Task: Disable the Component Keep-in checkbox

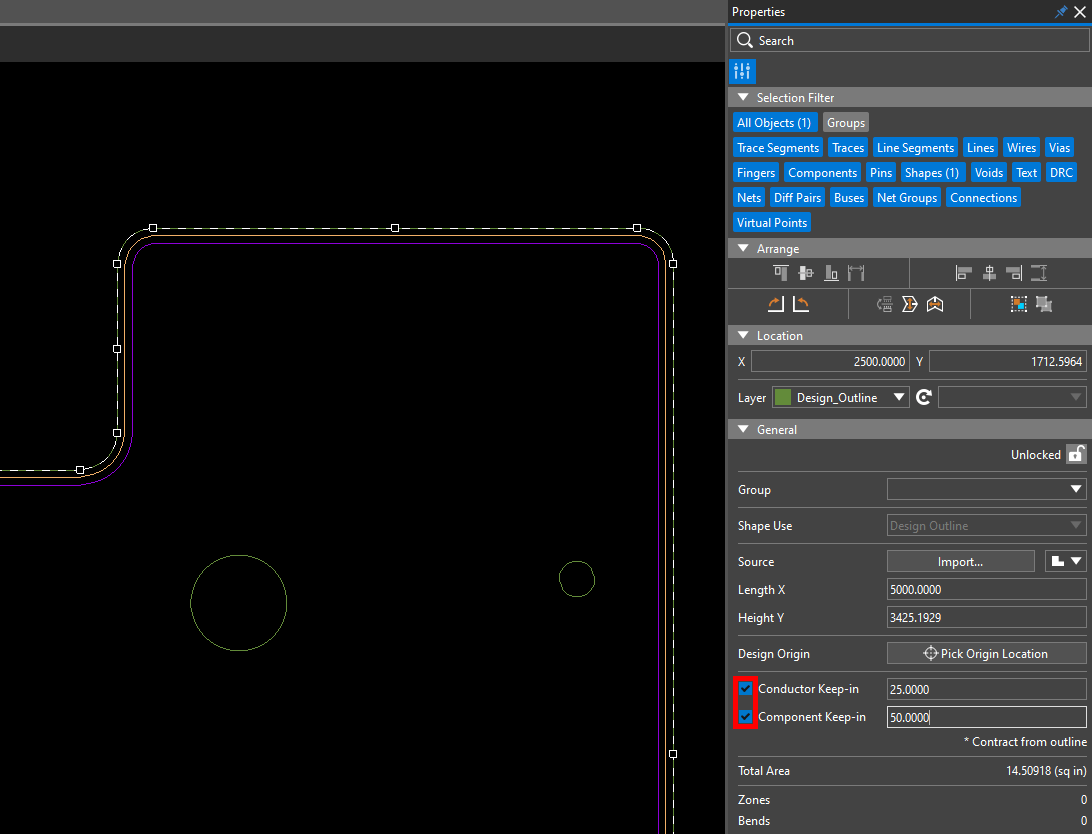Action: [x=745, y=717]
